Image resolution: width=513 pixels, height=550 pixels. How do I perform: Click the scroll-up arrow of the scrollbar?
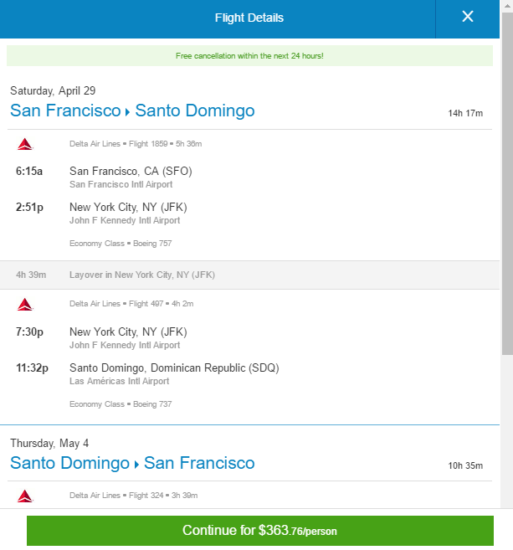(507, 6)
